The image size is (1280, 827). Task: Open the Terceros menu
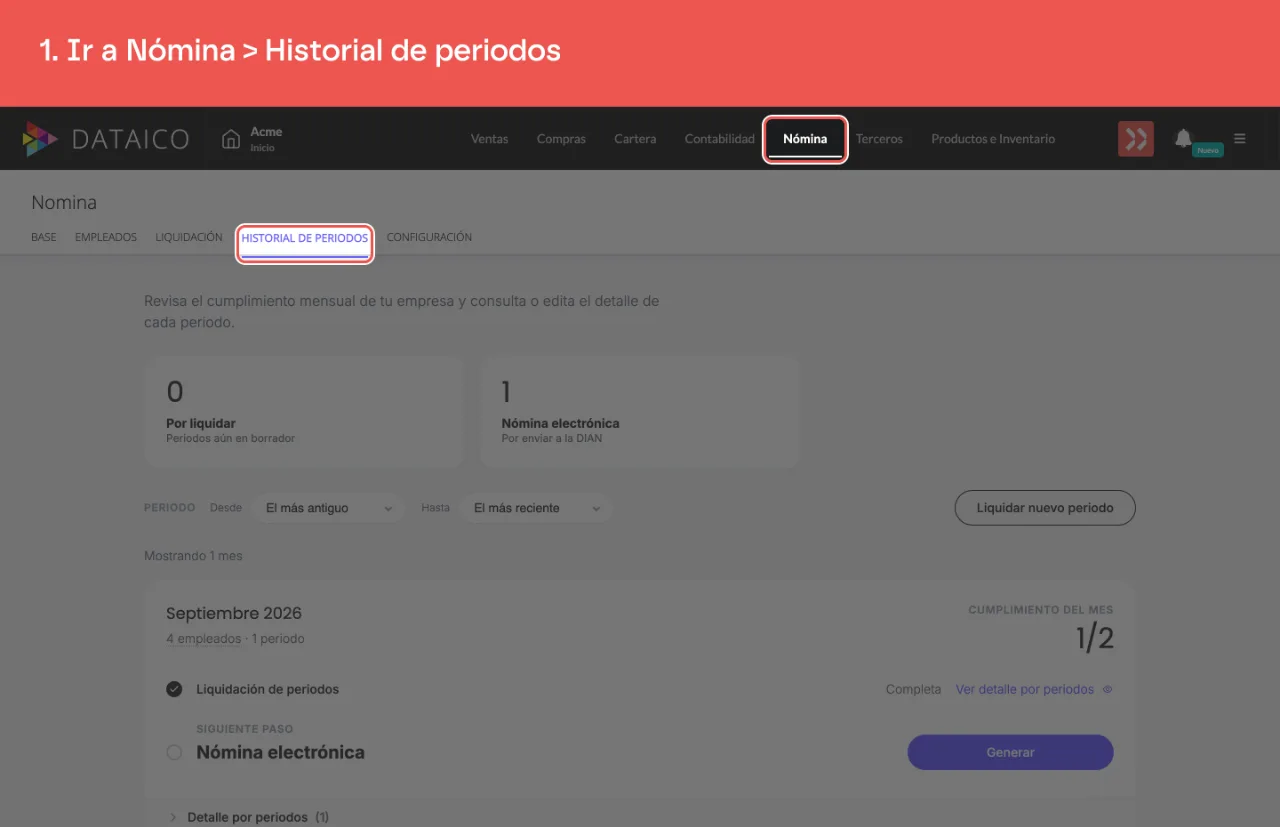coord(879,139)
